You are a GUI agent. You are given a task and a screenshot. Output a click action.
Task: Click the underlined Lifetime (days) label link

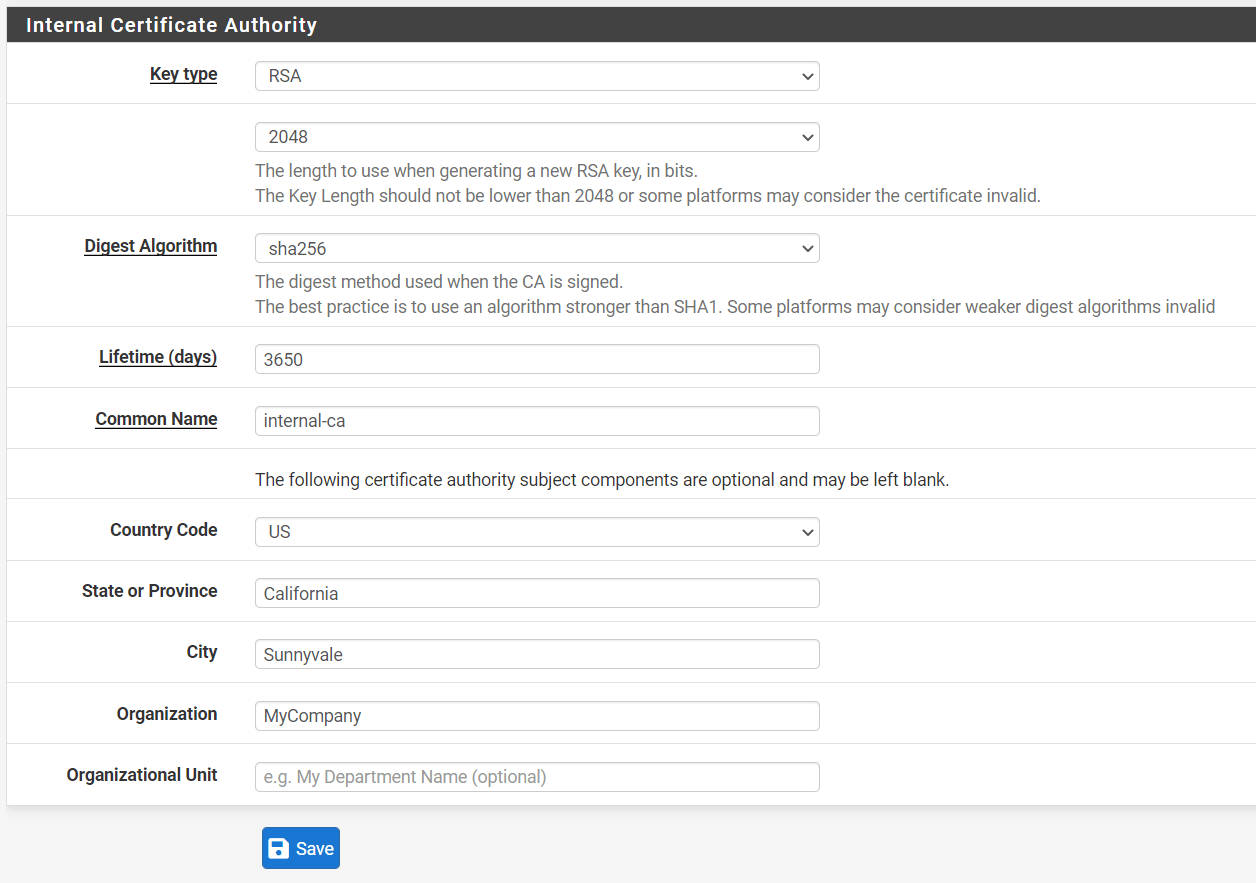157,356
